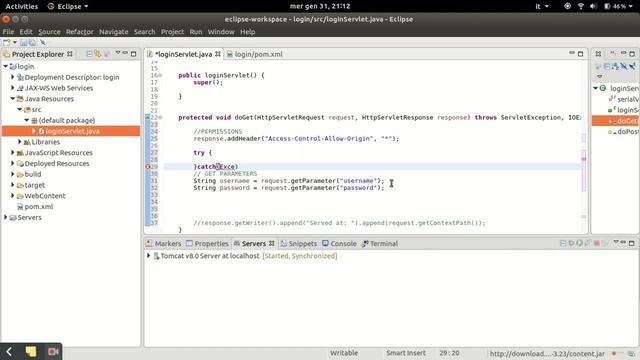This screenshot has height=360, width=640.
Task: Click the video camera icon in bottom-left overlay
Action: (53, 351)
